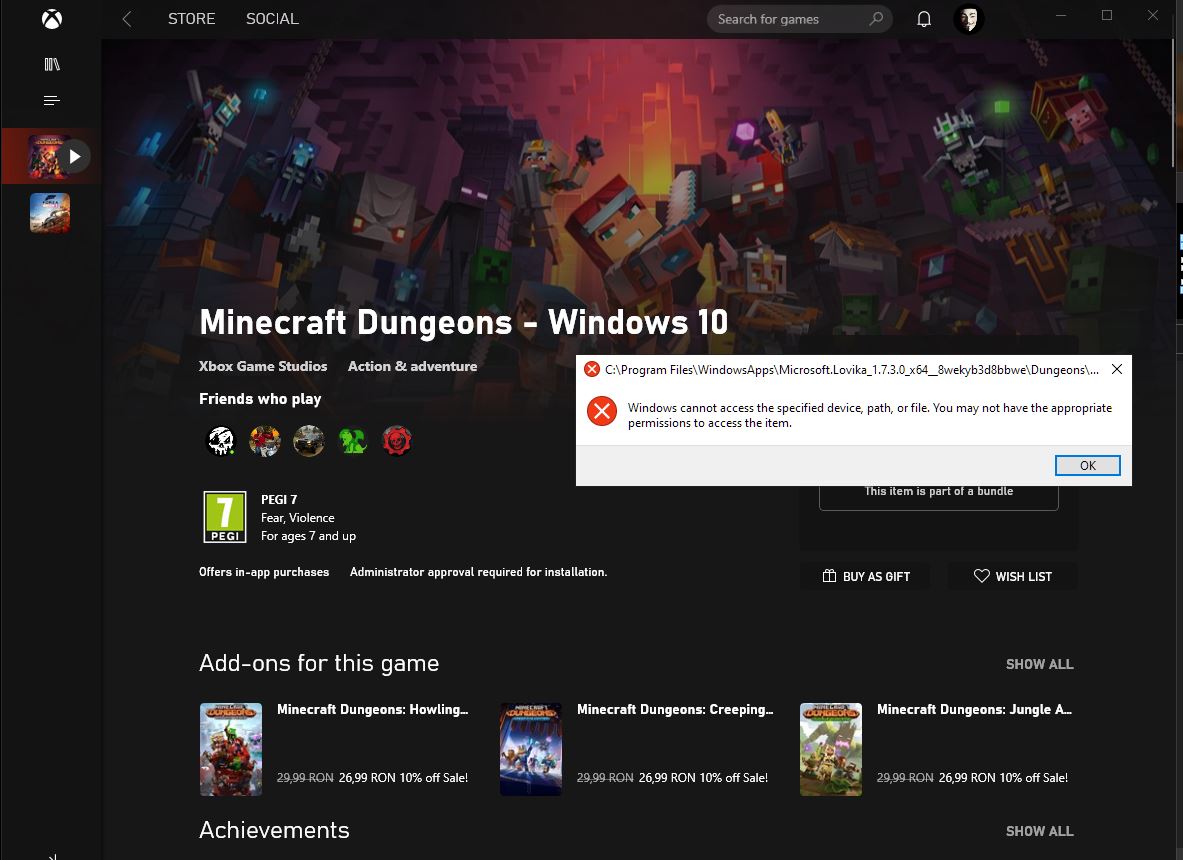Click the red error icon in the dialog title bar

pyautogui.click(x=592, y=369)
